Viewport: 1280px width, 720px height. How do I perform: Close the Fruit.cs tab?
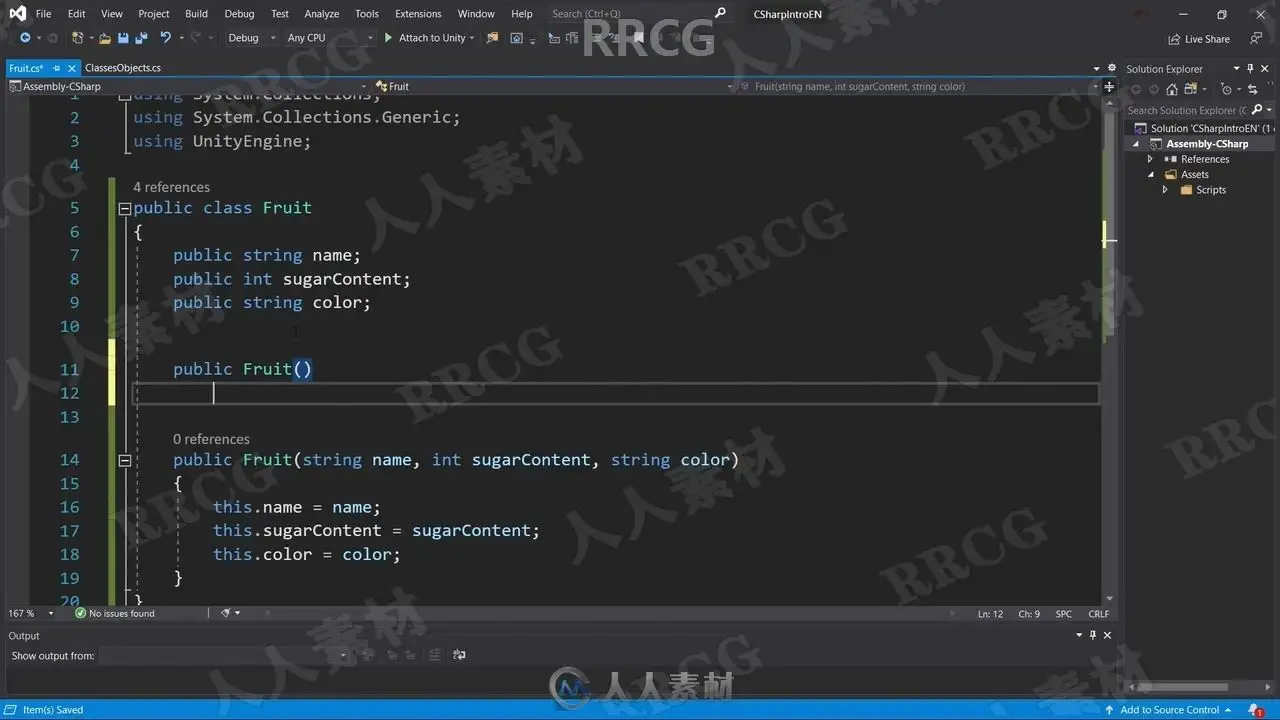pos(72,68)
